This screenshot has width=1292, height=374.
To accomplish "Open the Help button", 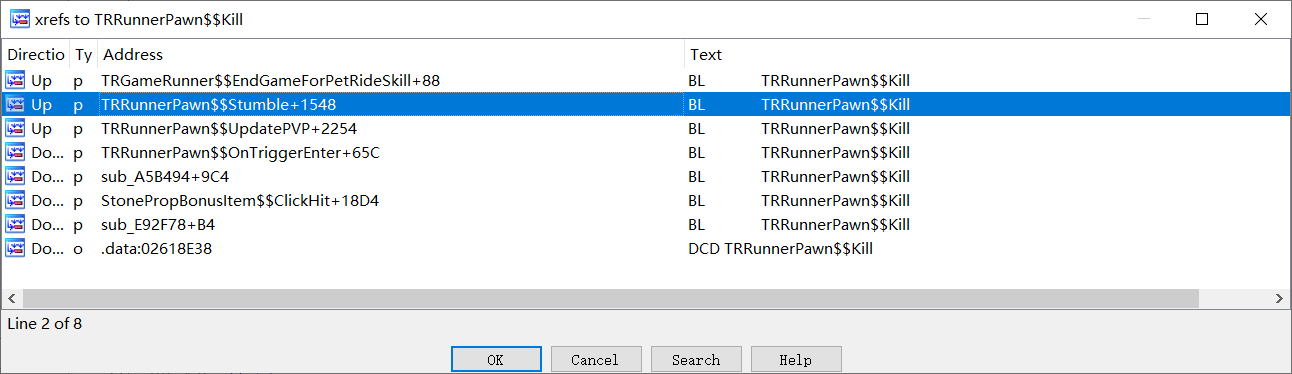I will tap(796, 359).
